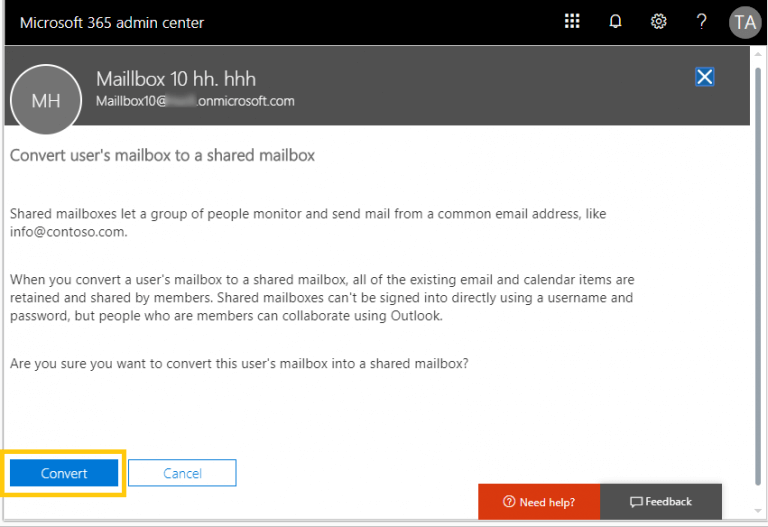Click the vertical scrollbar thumb
The image size is (768, 527).
[x=758, y=277]
